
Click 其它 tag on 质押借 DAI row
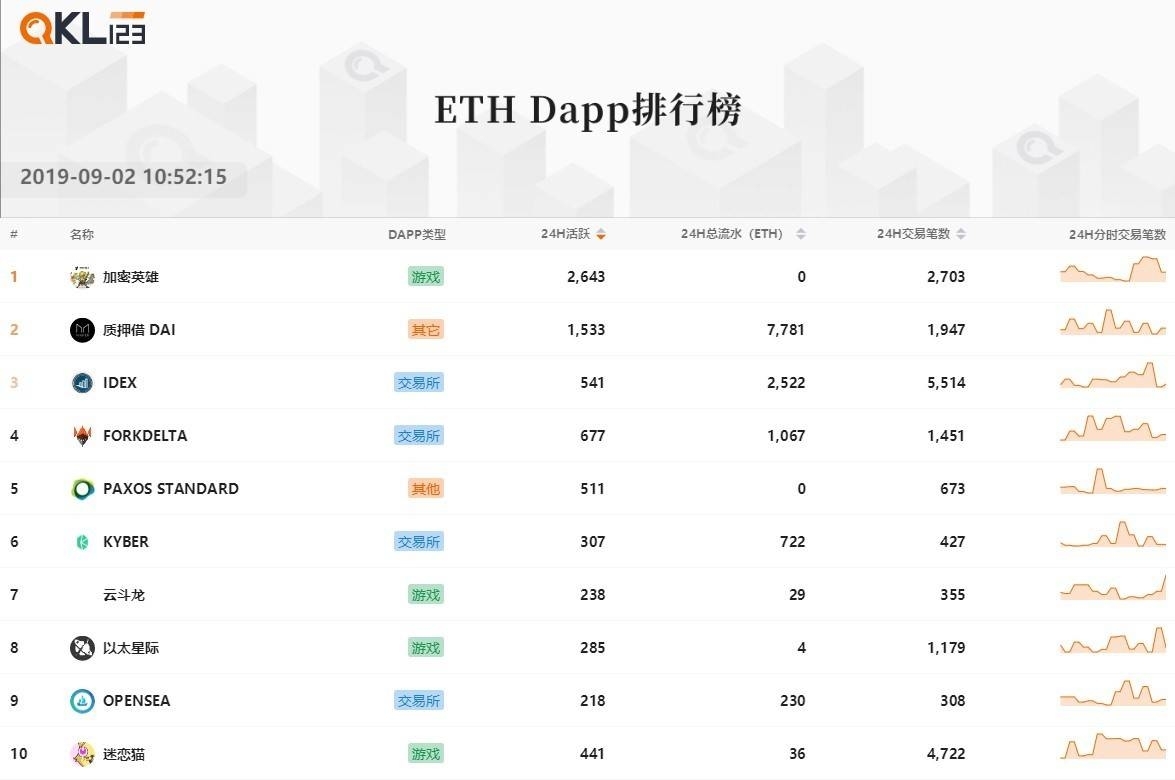[426, 330]
